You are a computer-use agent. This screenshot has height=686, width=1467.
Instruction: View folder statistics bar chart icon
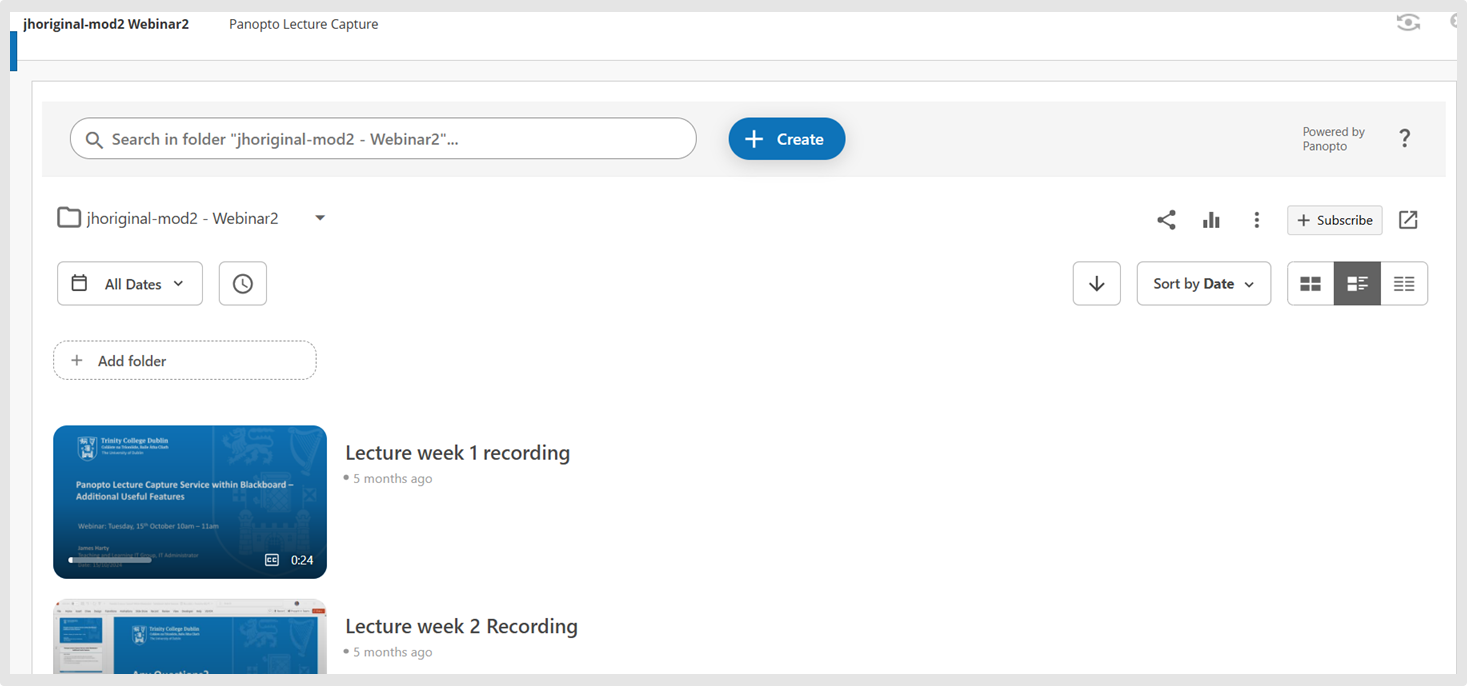coord(1211,220)
